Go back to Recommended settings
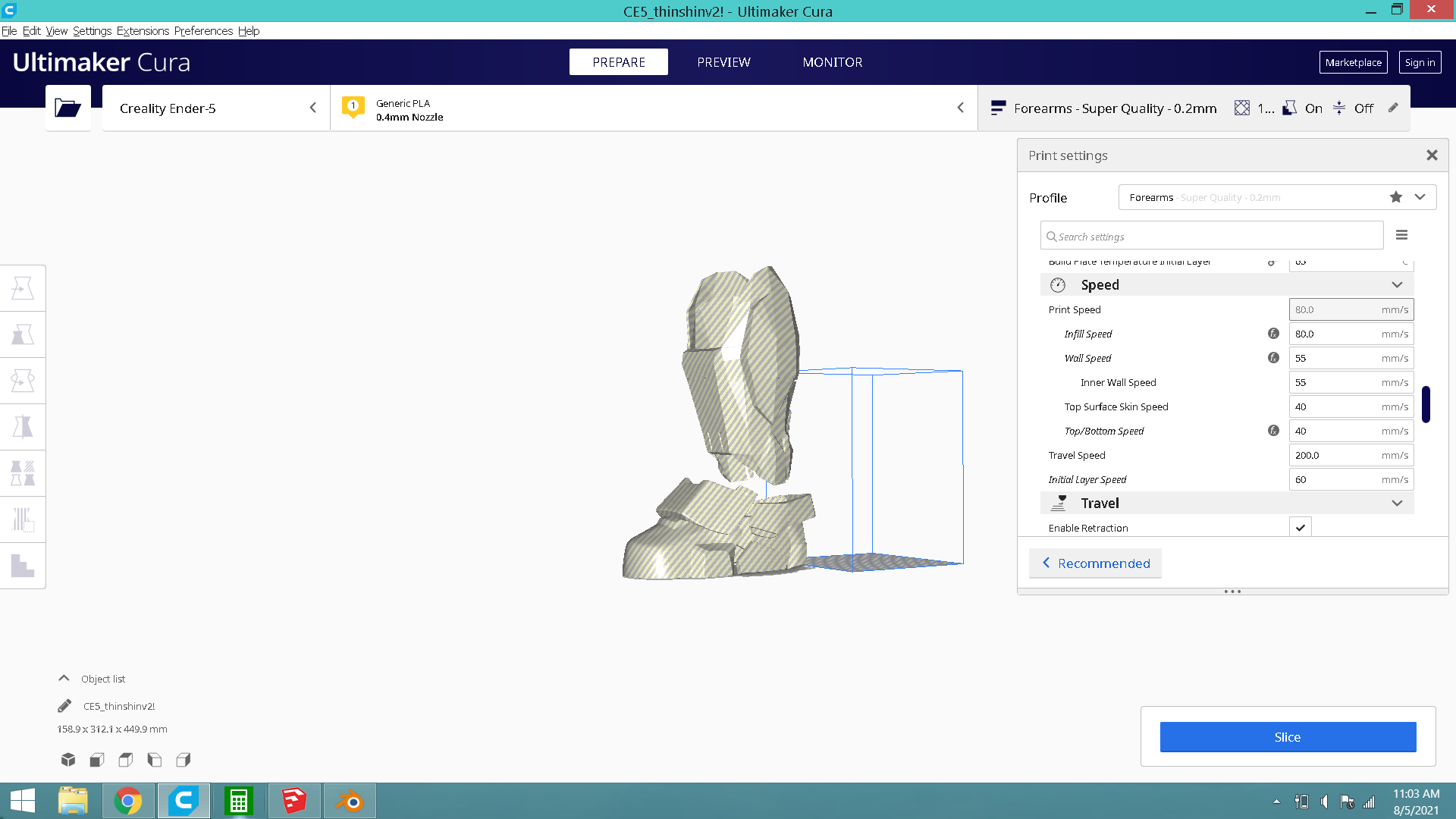The image size is (1456, 819). [1096, 563]
